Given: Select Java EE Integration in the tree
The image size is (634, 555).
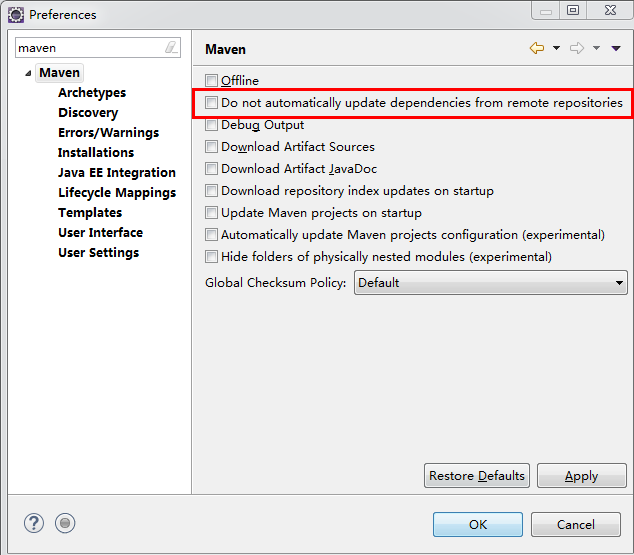Looking at the screenshot, I should pos(117,173).
